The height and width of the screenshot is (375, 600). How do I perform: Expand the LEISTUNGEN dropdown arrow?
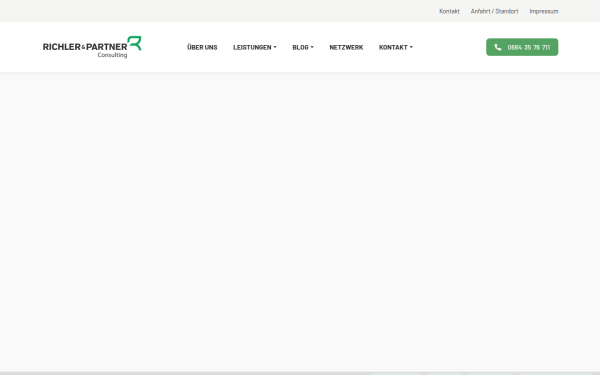pyautogui.click(x=275, y=47)
